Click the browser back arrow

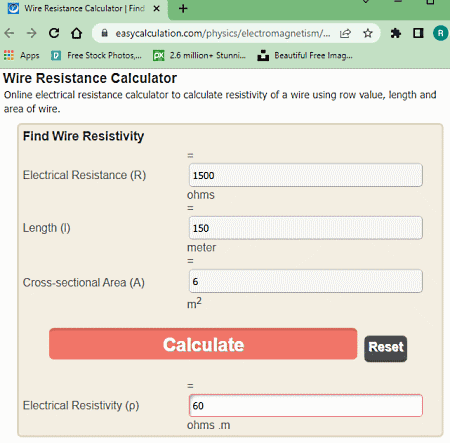9,33
